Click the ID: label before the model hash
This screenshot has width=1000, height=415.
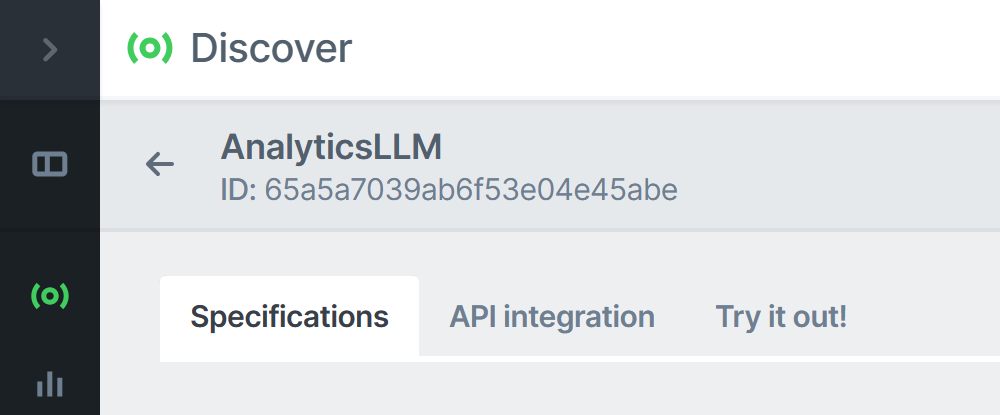click(239, 190)
